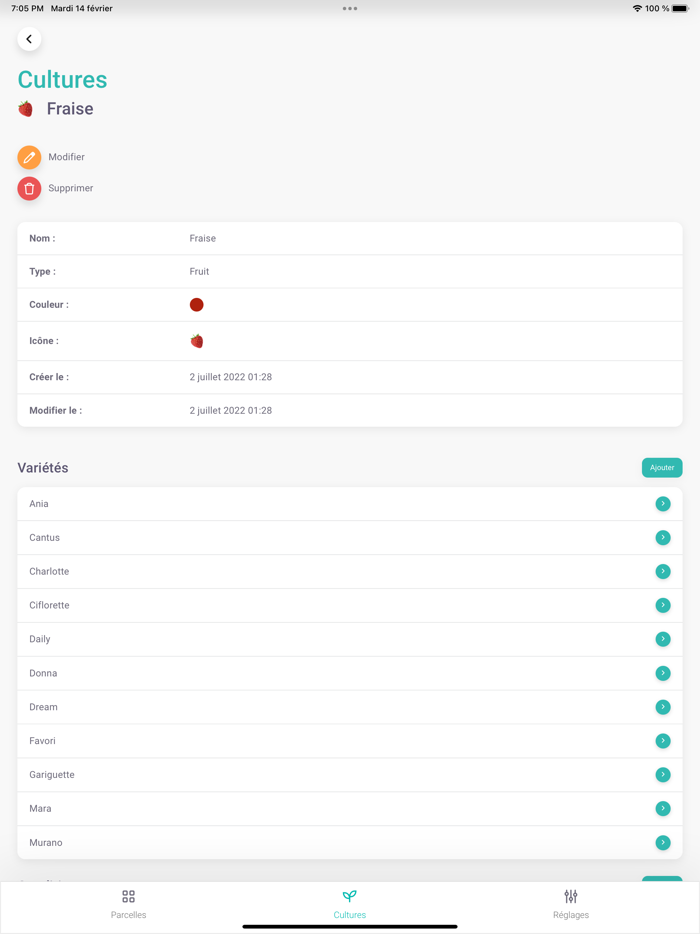
Task: Go back with the left chevron button
Action: (x=29, y=39)
